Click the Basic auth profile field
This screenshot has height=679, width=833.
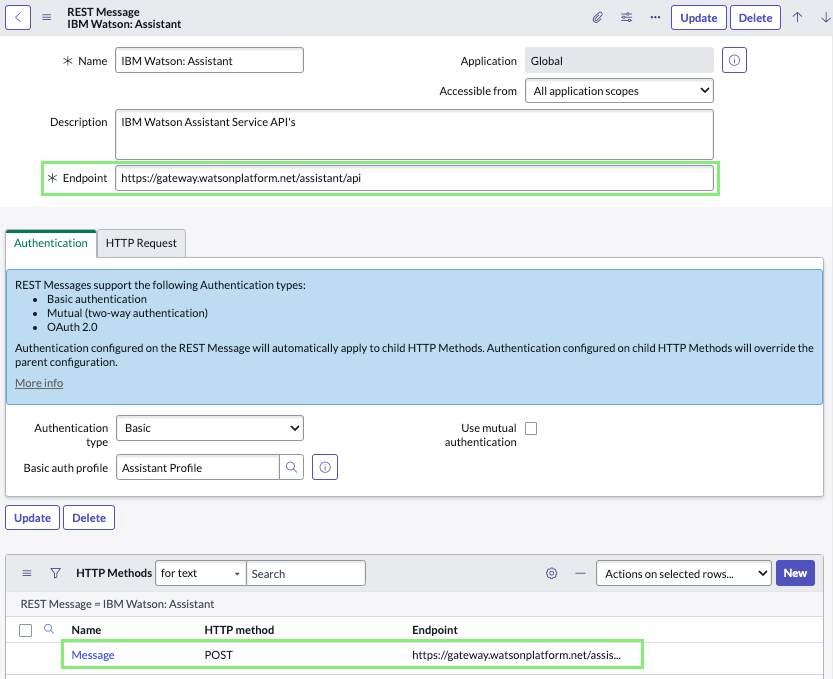pos(198,467)
